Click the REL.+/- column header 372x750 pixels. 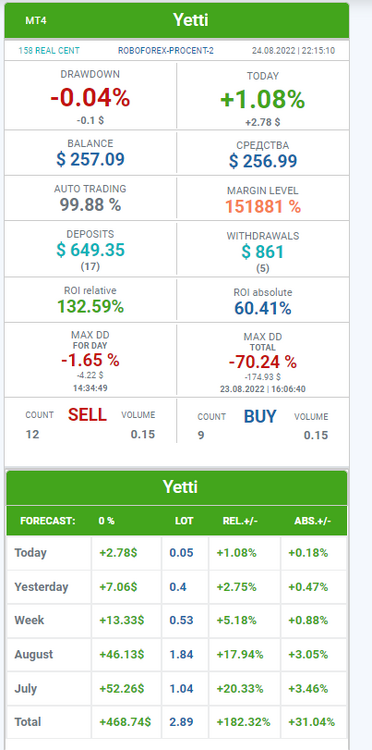(x=241, y=521)
